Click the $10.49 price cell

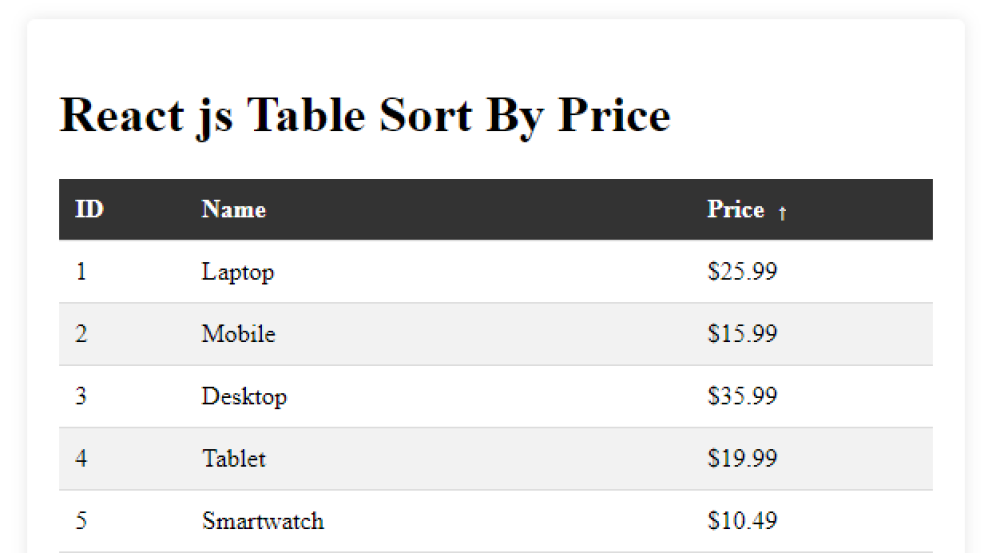point(742,521)
